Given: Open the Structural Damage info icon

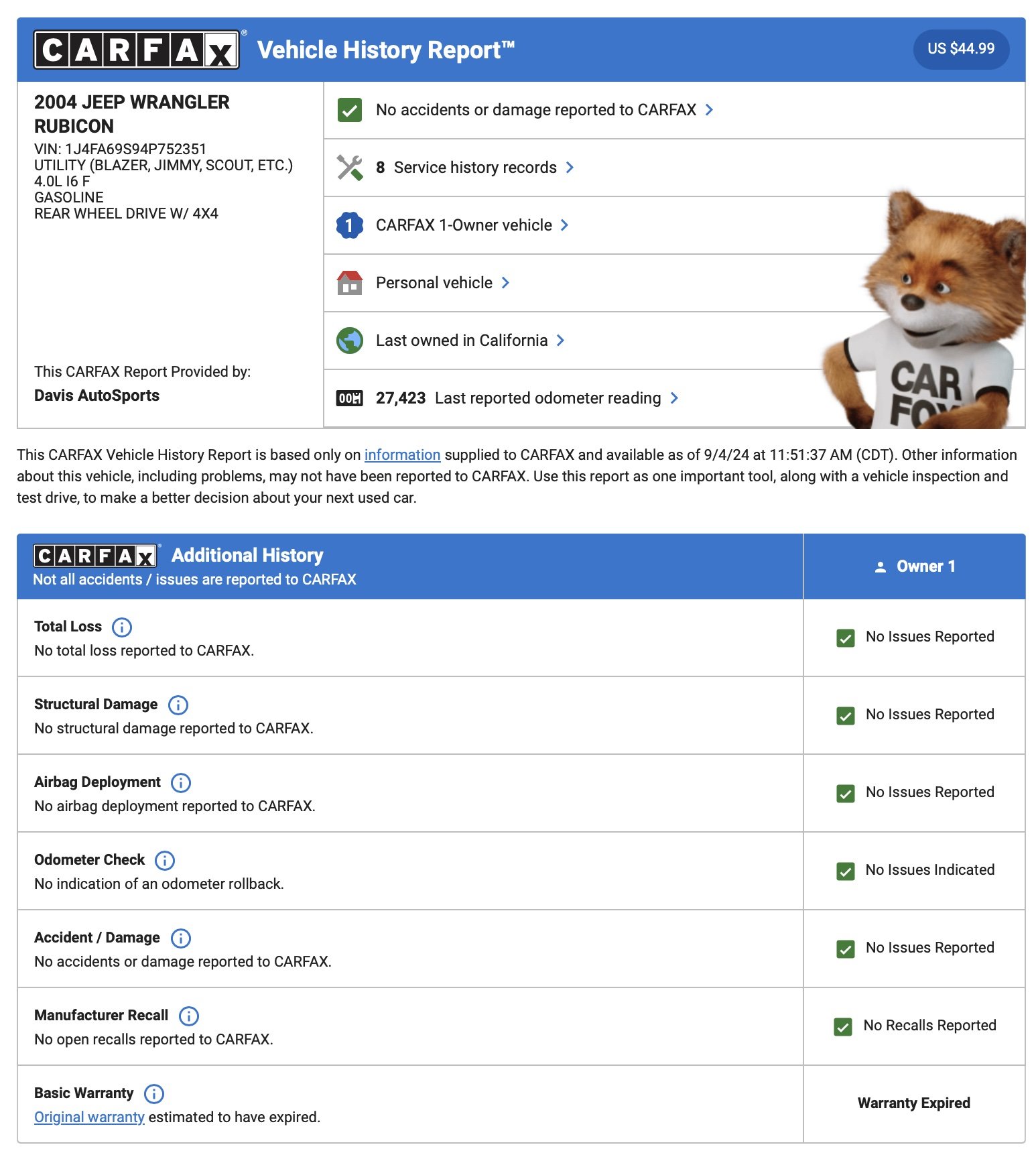Looking at the screenshot, I should [178, 705].
